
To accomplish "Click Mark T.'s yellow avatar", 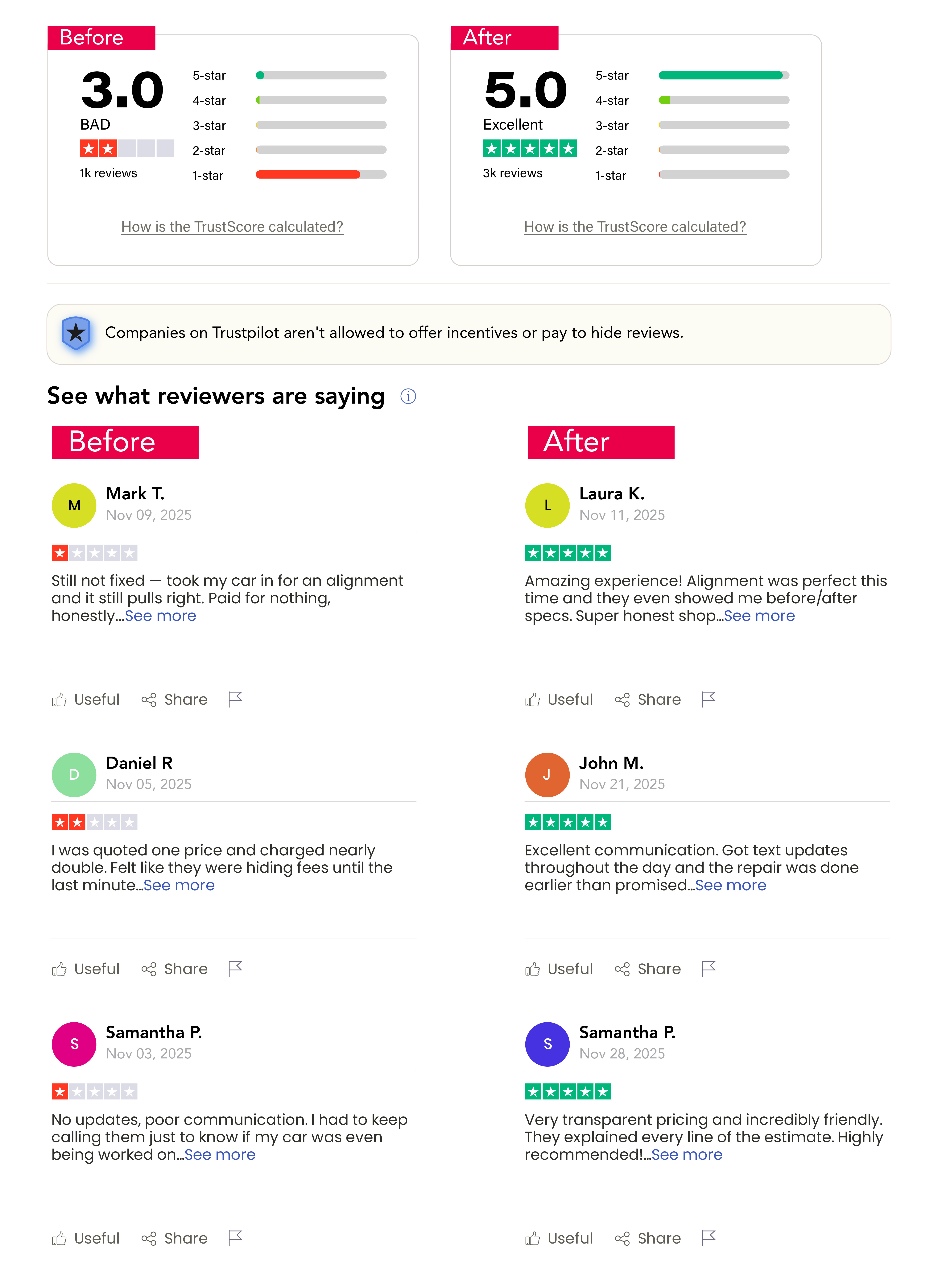I will [x=74, y=505].
